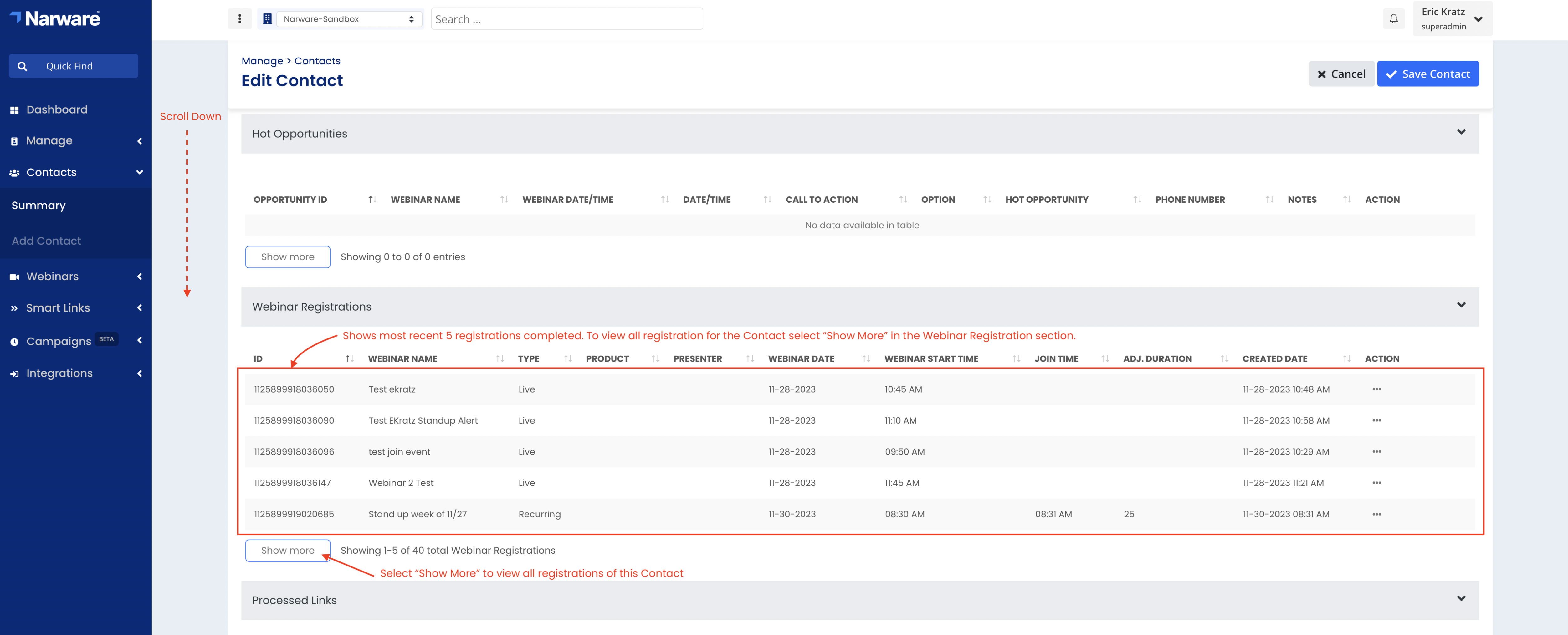
Task: Open action menu for test join event
Action: click(1376, 451)
